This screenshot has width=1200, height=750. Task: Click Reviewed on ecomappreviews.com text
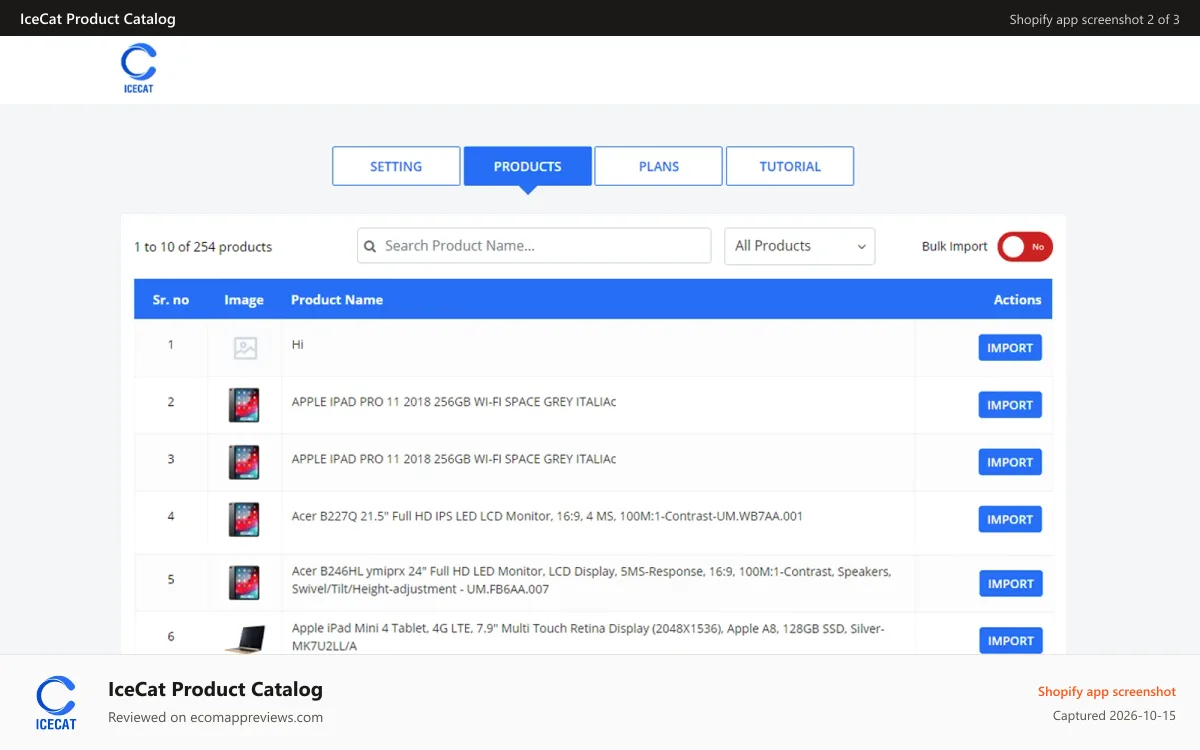click(x=215, y=717)
